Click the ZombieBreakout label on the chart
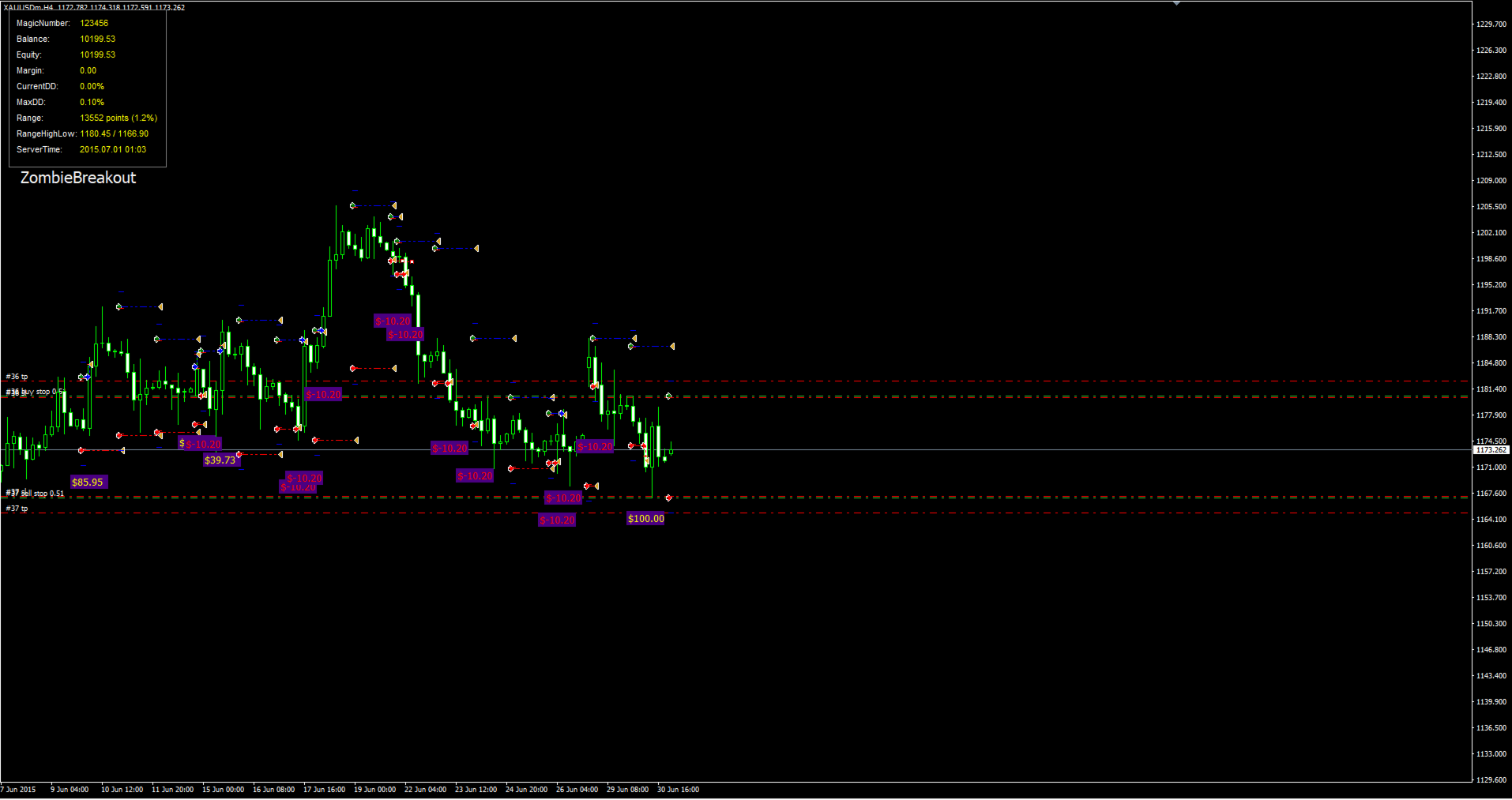 (78, 178)
